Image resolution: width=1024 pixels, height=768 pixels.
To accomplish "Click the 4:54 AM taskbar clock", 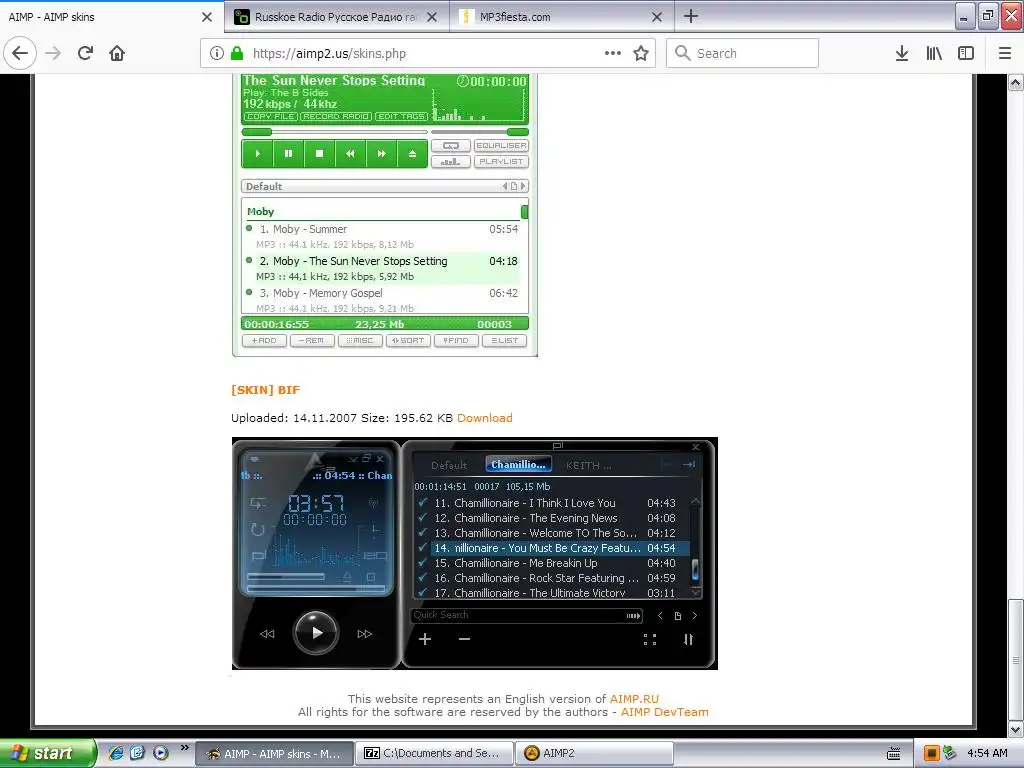I will [x=987, y=753].
